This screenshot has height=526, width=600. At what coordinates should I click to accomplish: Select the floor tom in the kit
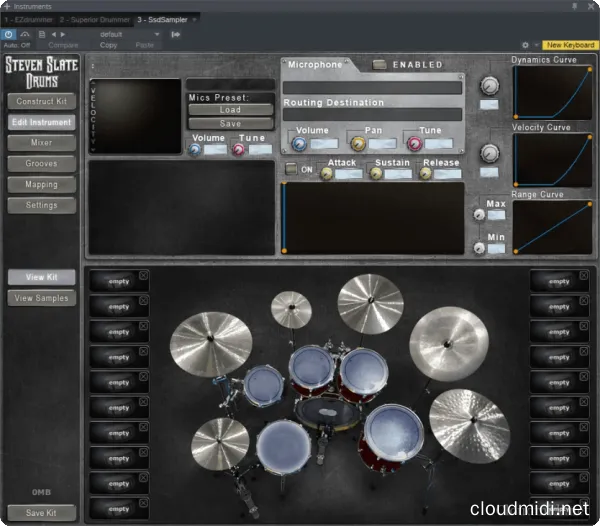[392, 434]
